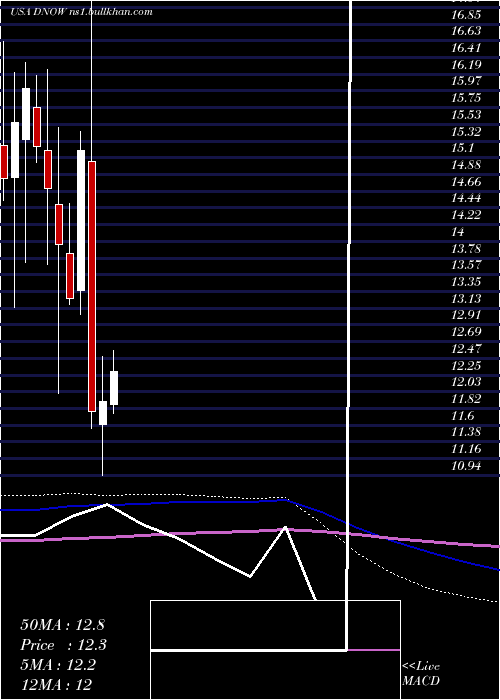
Task: Click the last white candlestick near 12.25
Action: point(114,388)
